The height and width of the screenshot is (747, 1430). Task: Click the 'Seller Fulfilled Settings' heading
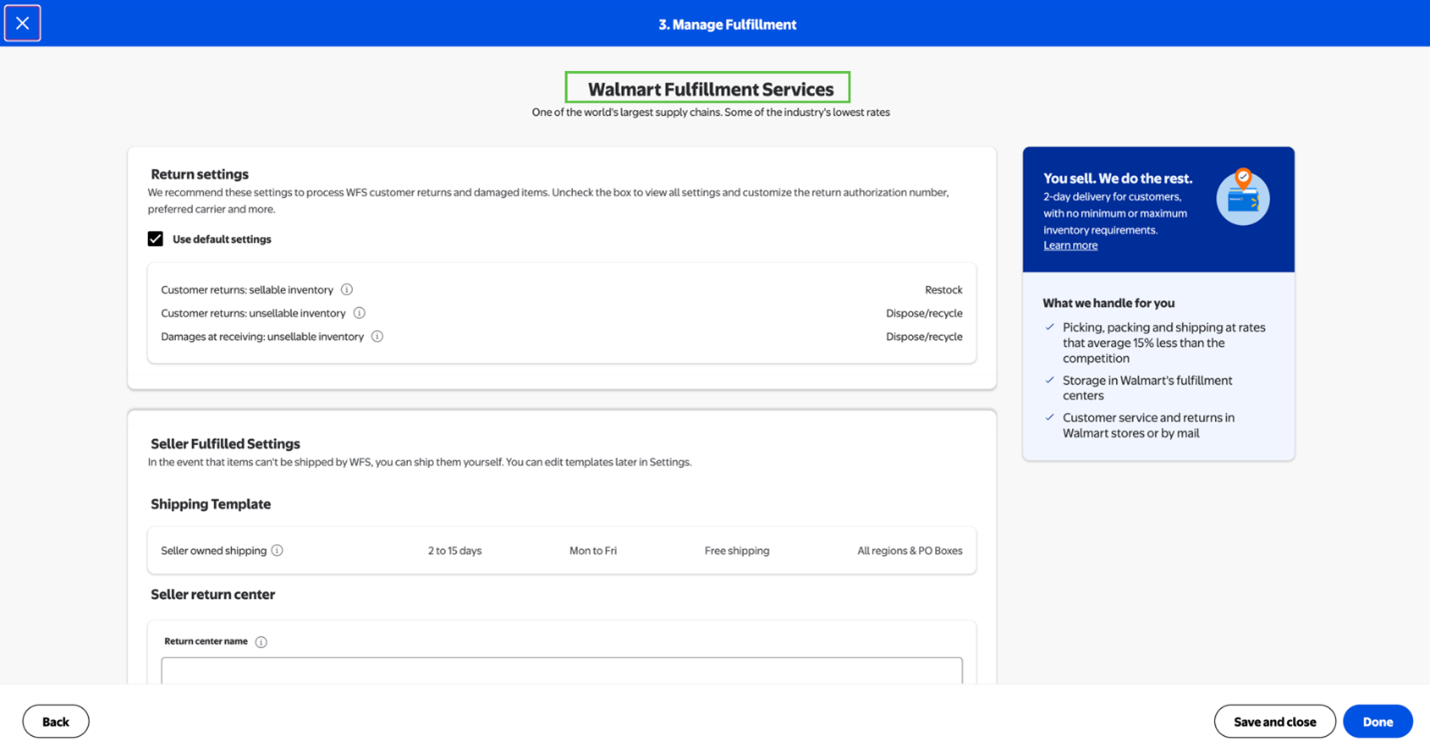225,444
